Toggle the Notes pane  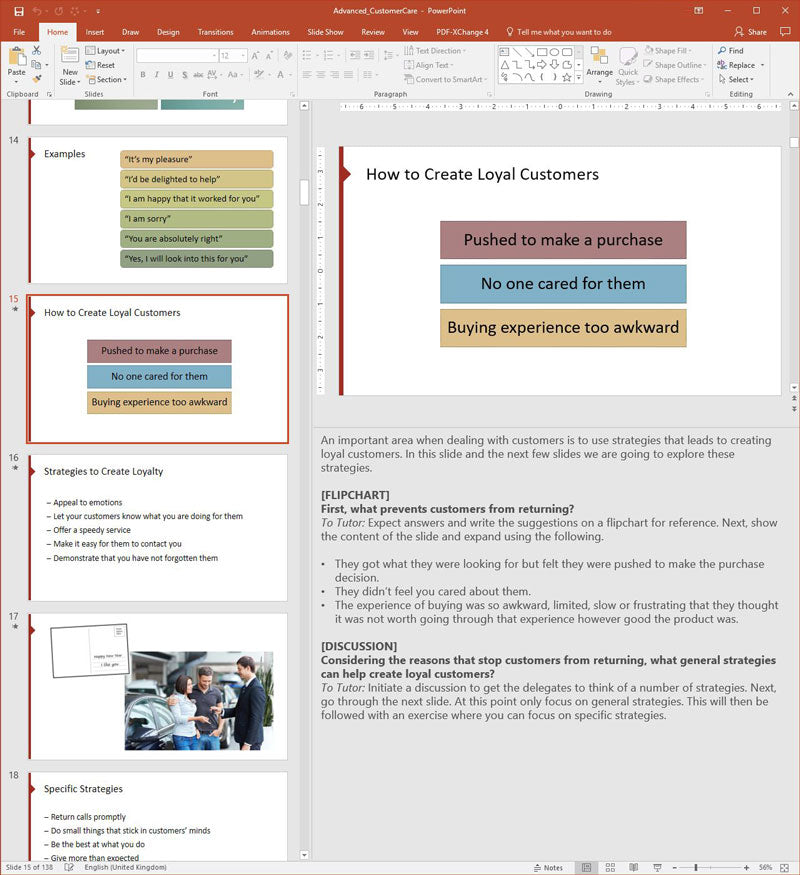(x=548, y=868)
